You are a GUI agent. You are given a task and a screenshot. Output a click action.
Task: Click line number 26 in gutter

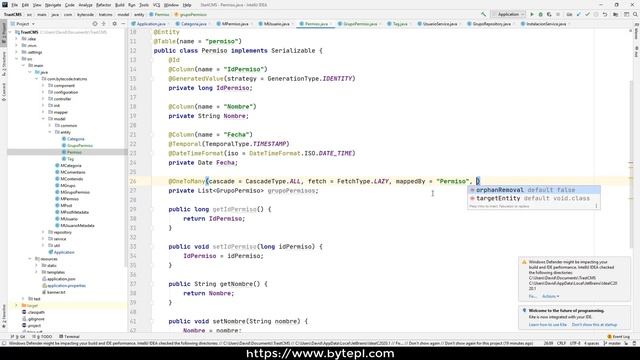[x=133, y=181]
